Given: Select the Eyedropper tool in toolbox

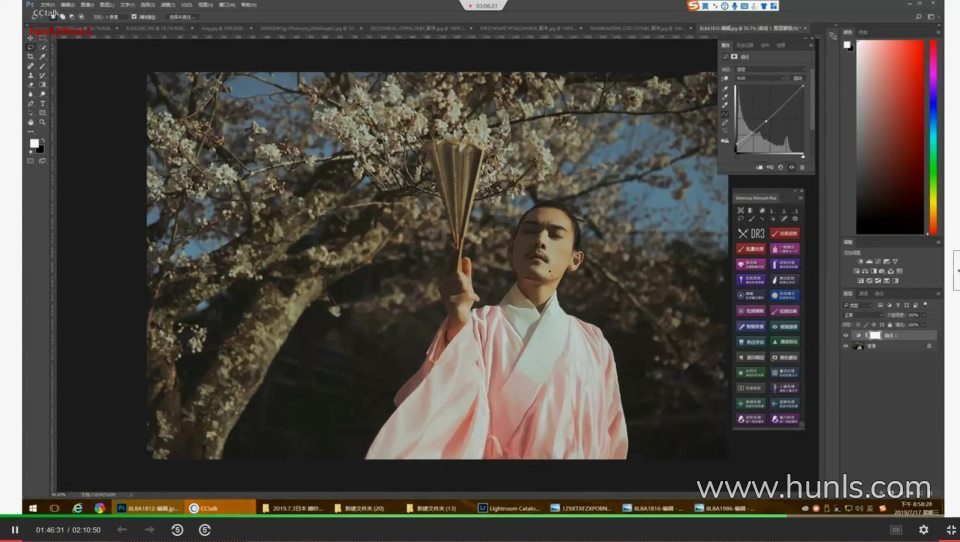Looking at the screenshot, I should coord(42,56).
